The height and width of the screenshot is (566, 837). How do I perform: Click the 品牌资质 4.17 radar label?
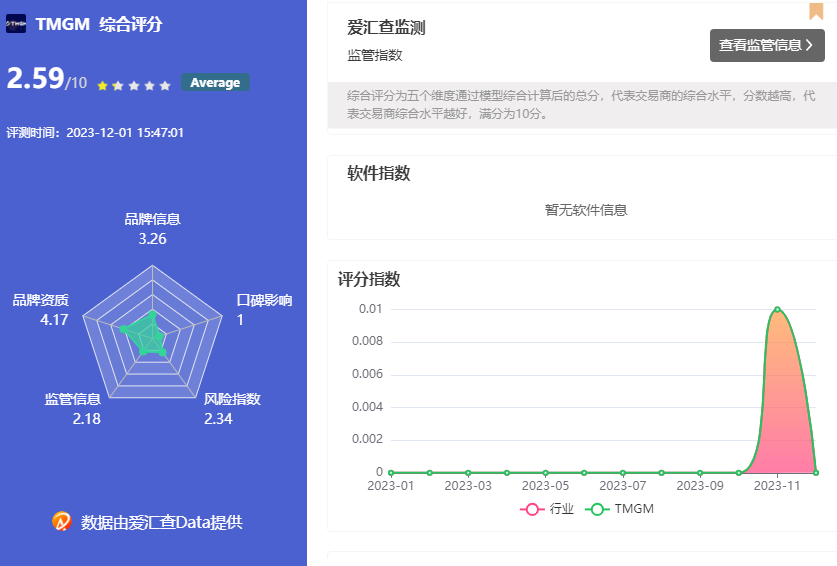point(41,310)
